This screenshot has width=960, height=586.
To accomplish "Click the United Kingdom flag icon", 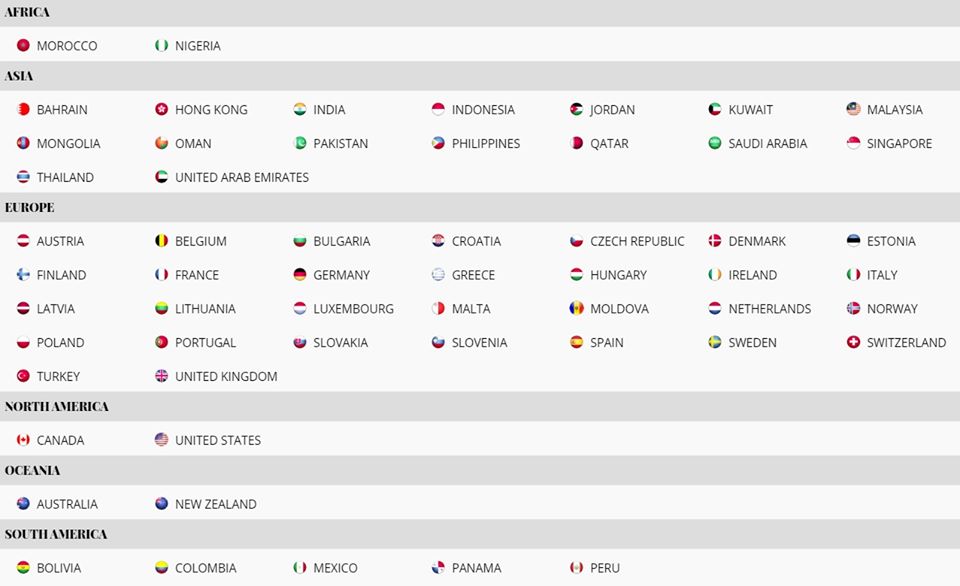I will click(162, 375).
